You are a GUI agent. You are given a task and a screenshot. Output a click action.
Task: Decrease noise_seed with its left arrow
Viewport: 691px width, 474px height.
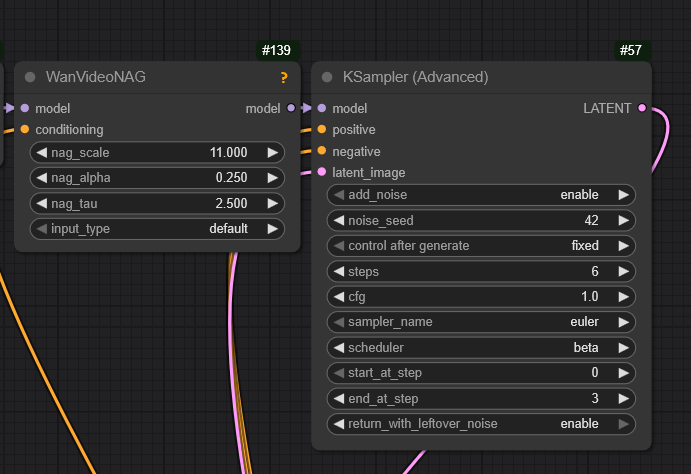point(339,220)
